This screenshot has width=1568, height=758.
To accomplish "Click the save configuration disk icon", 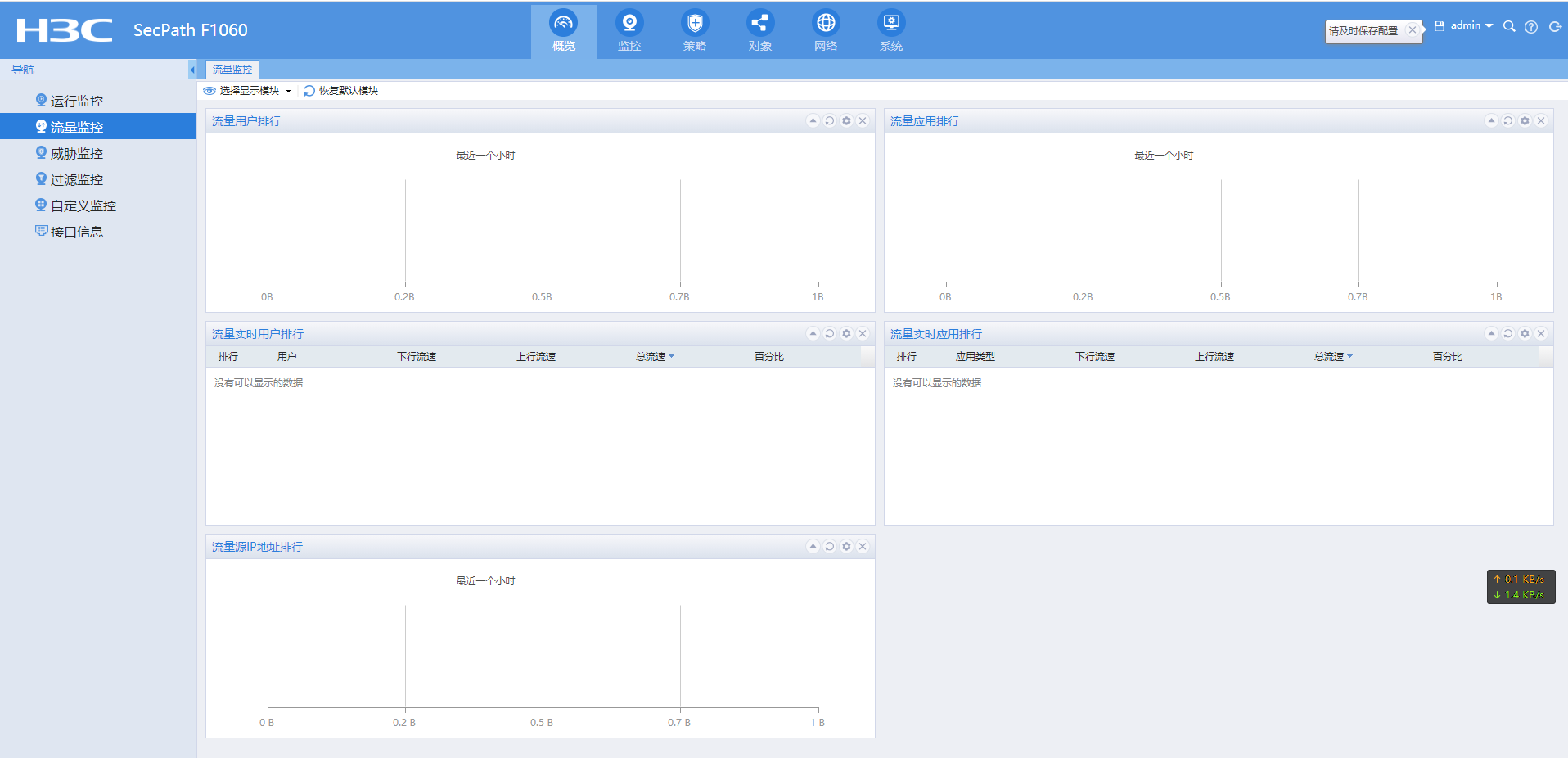I will tap(1440, 26).
